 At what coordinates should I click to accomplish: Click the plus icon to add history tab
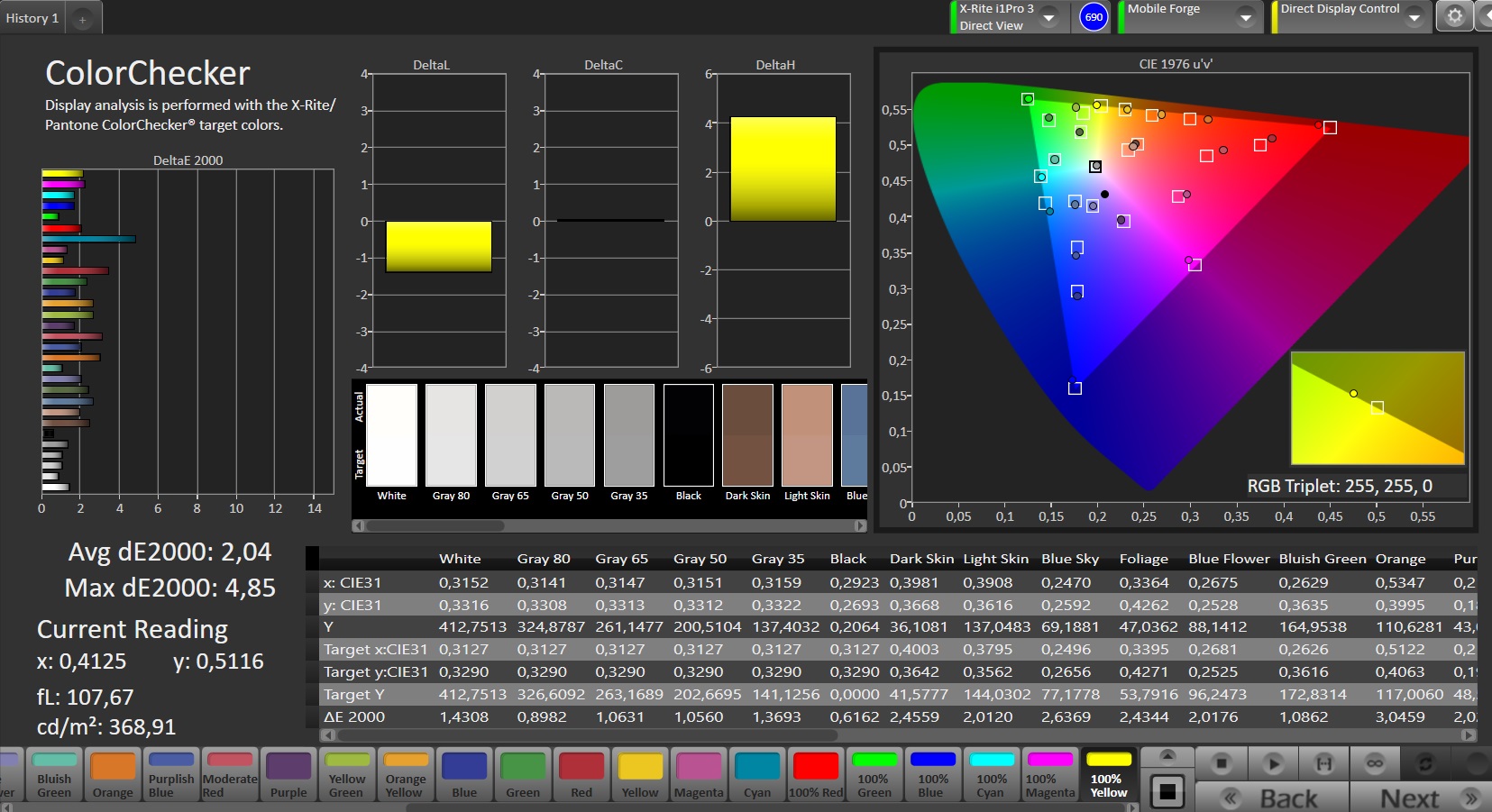pyautogui.click(x=82, y=19)
